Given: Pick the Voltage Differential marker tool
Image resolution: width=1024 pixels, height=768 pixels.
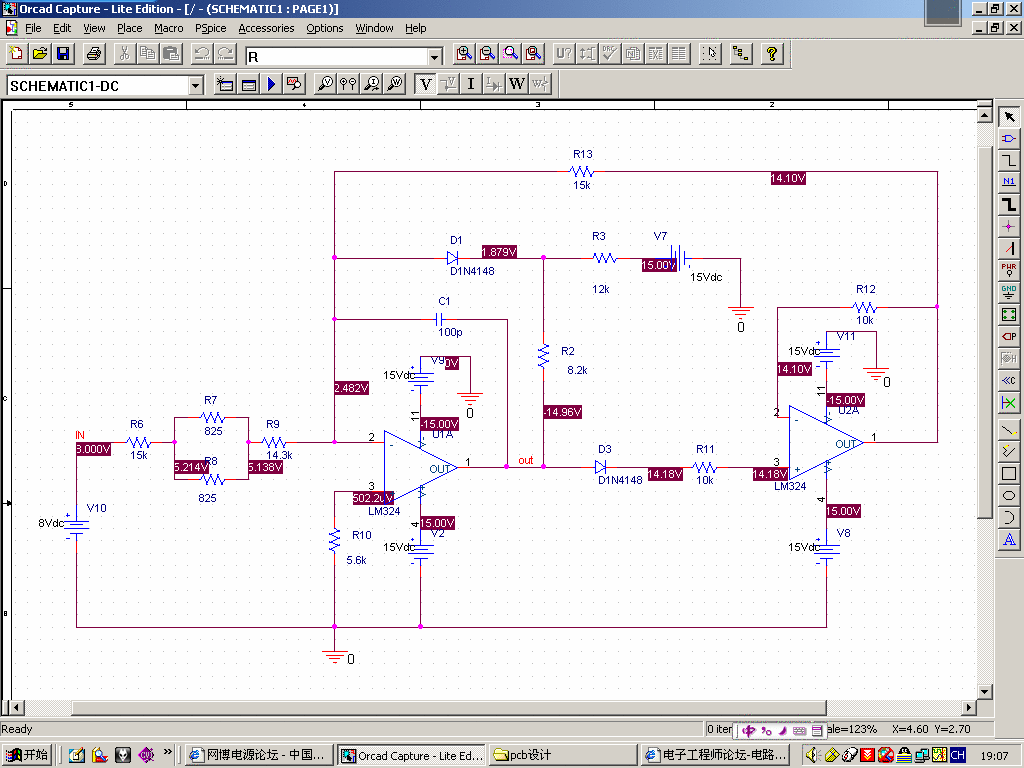Looking at the screenshot, I should 349,84.
